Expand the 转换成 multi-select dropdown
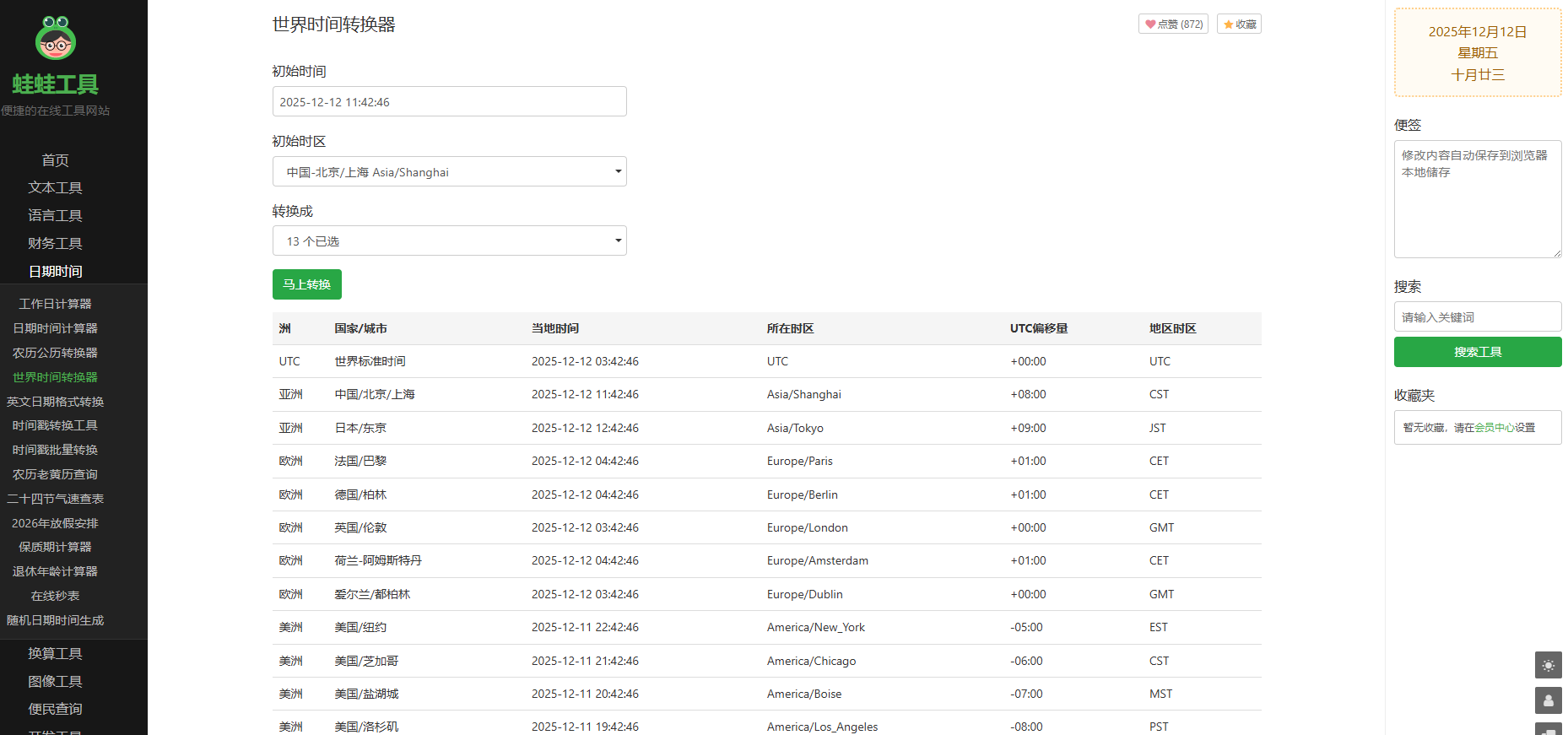The width and height of the screenshot is (1568, 735). [449, 240]
